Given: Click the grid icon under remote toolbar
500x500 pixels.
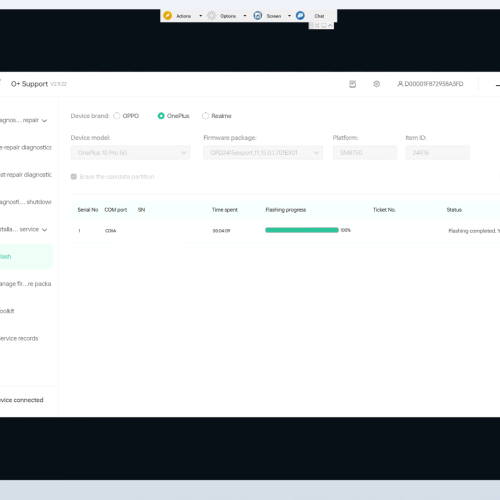Looking at the screenshot, I should pos(312,25).
